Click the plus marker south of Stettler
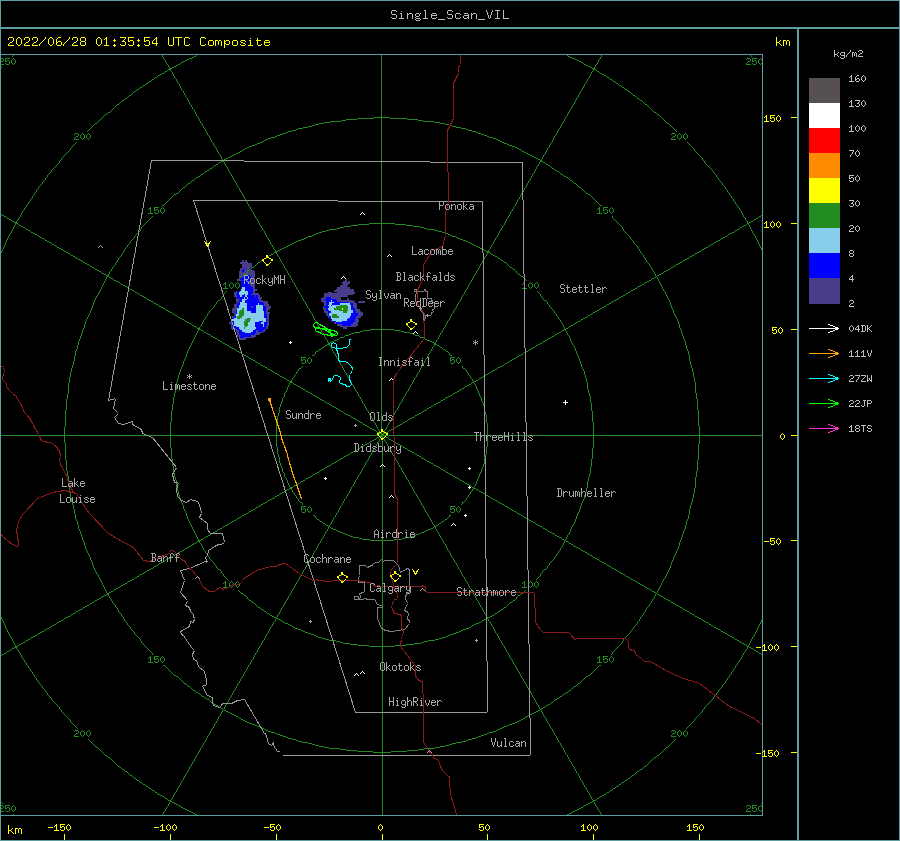 [565, 402]
